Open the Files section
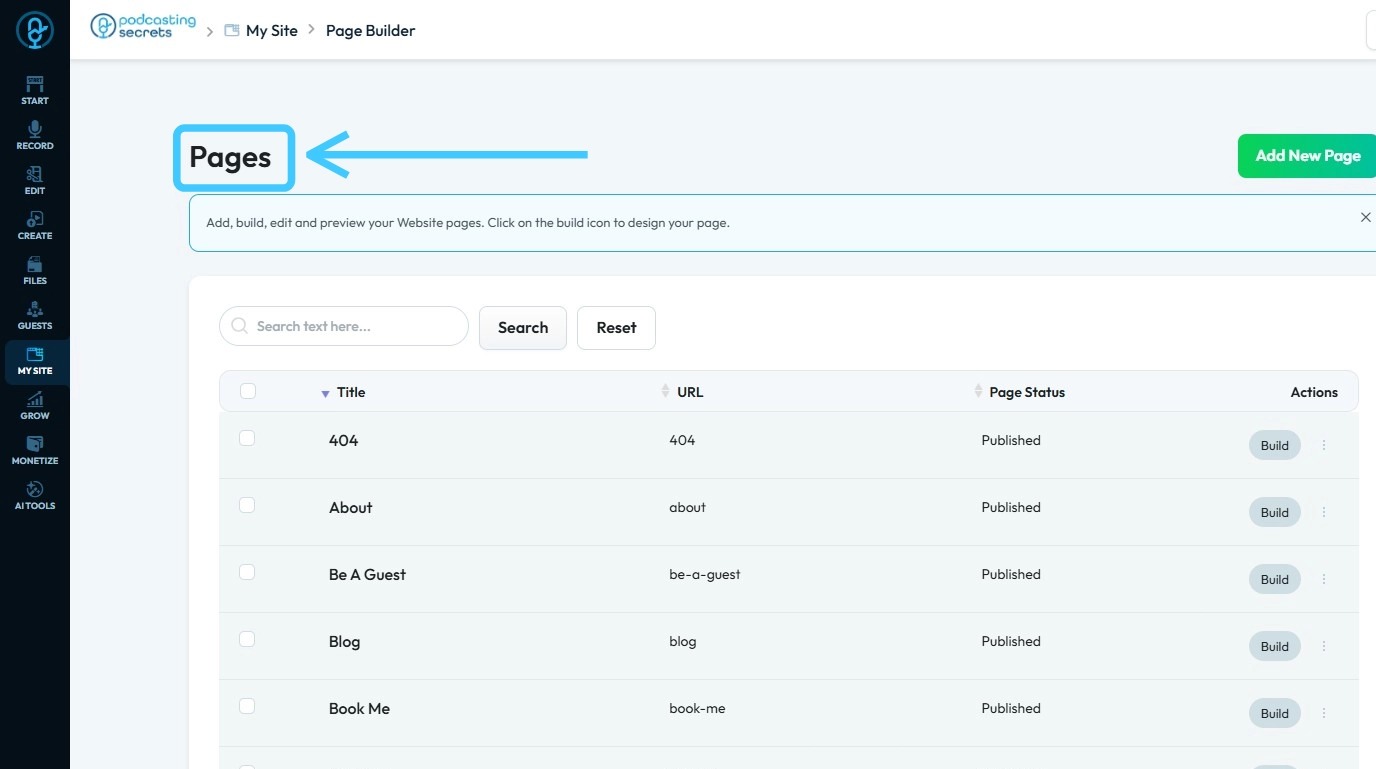Viewport: 1376px width, 769px height. [x=35, y=269]
